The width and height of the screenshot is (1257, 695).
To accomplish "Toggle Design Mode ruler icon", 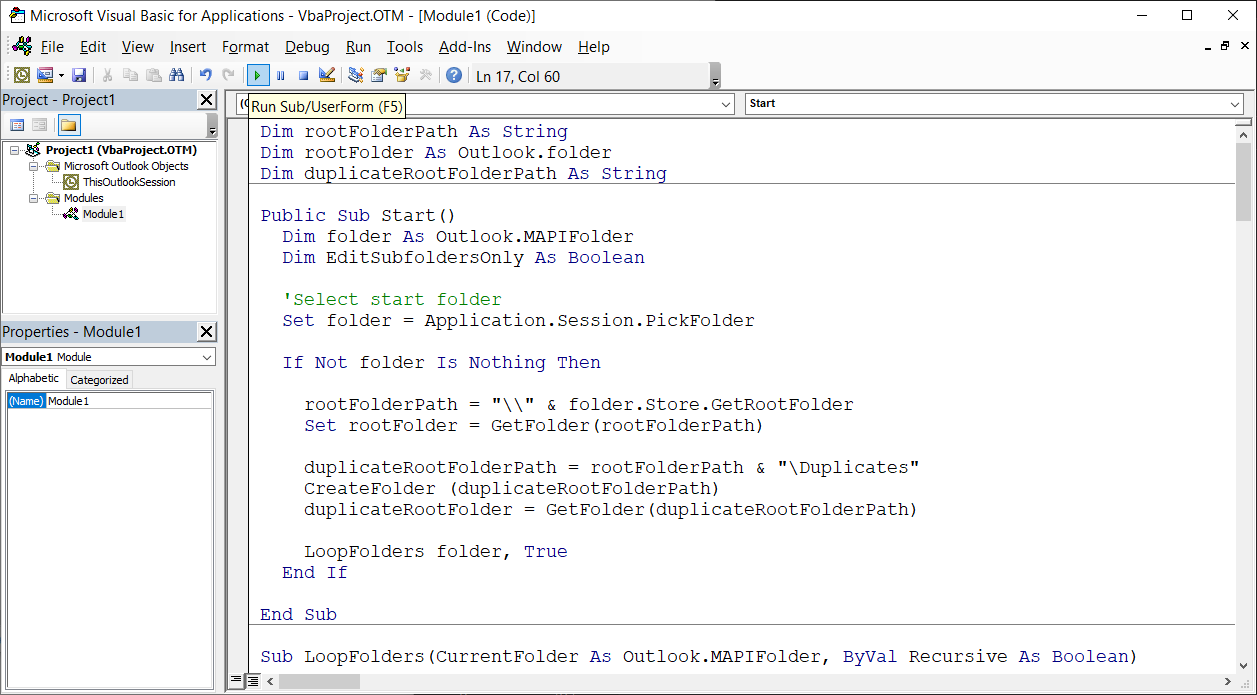I will 326,75.
